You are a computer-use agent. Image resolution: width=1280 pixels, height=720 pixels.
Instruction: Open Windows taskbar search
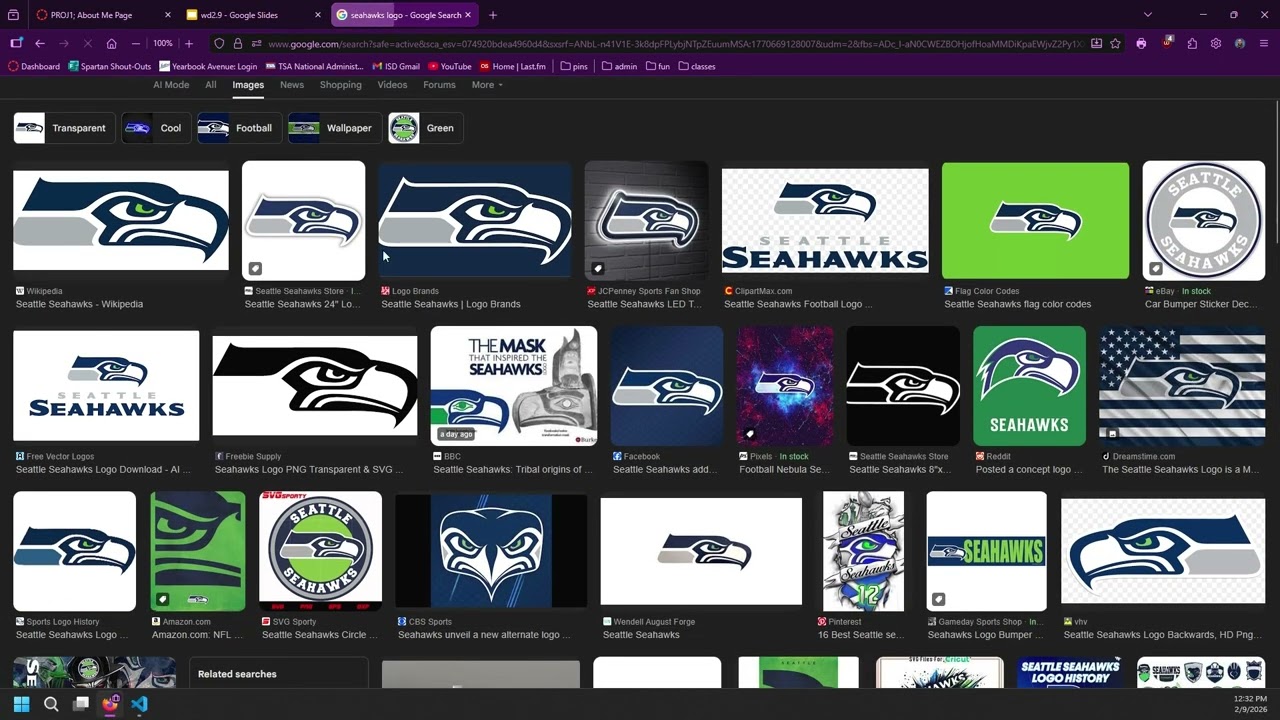pyautogui.click(x=51, y=704)
